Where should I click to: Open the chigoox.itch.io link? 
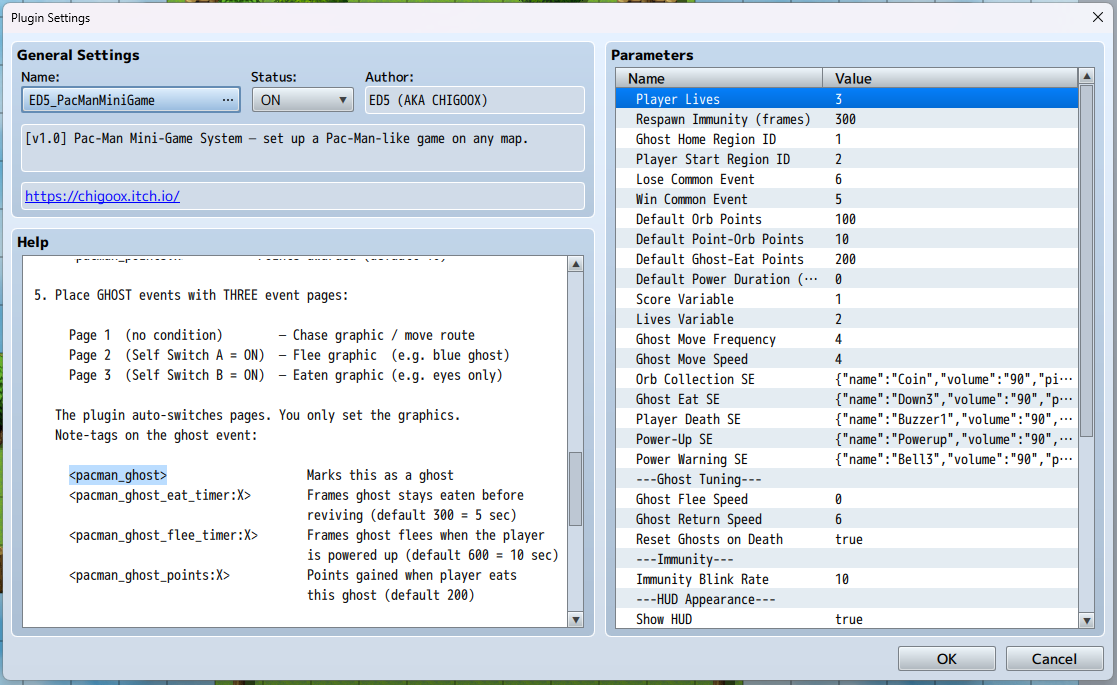pyautogui.click(x=103, y=196)
